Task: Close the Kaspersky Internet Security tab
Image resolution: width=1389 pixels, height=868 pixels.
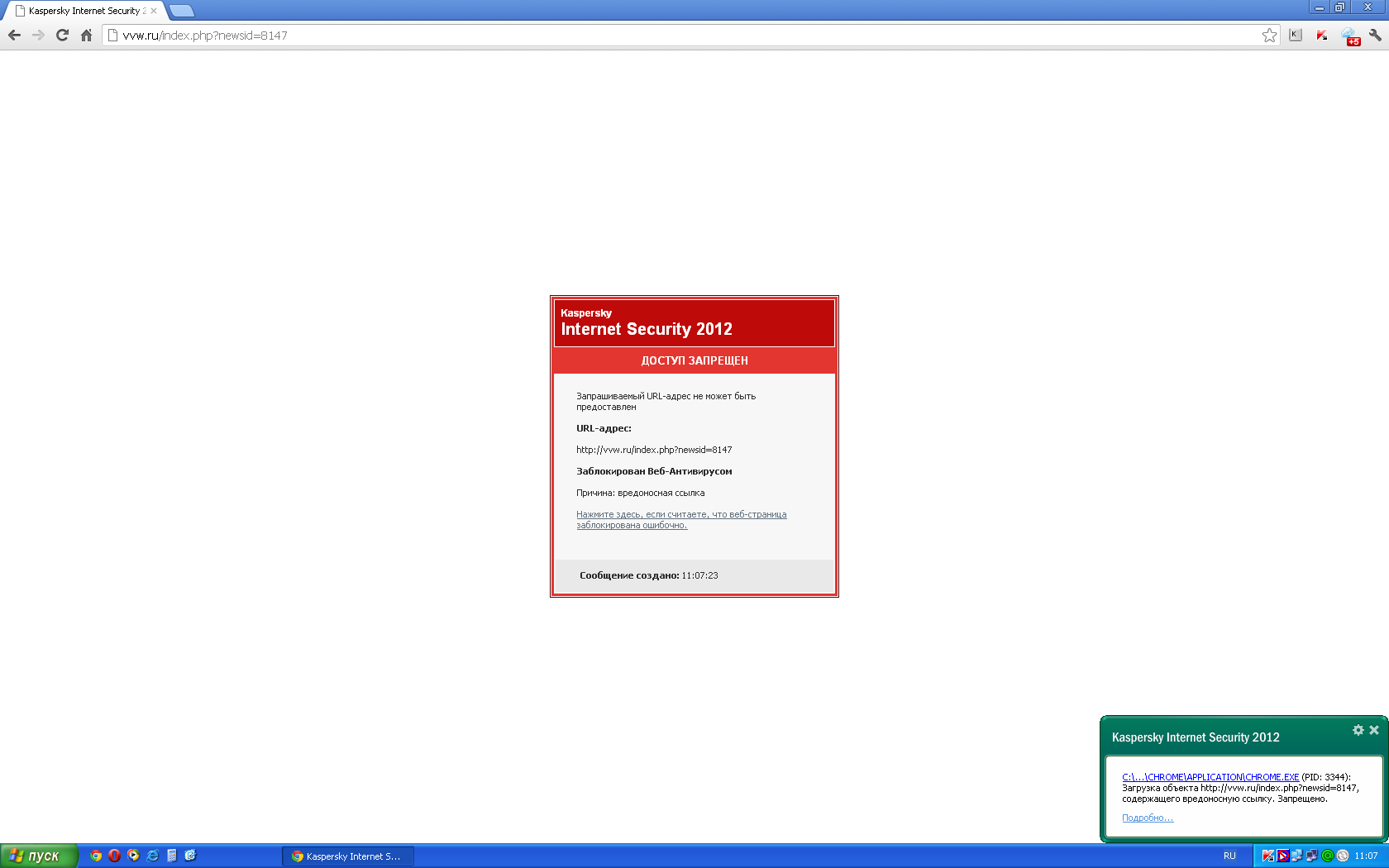Action: (x=154, y=11)
